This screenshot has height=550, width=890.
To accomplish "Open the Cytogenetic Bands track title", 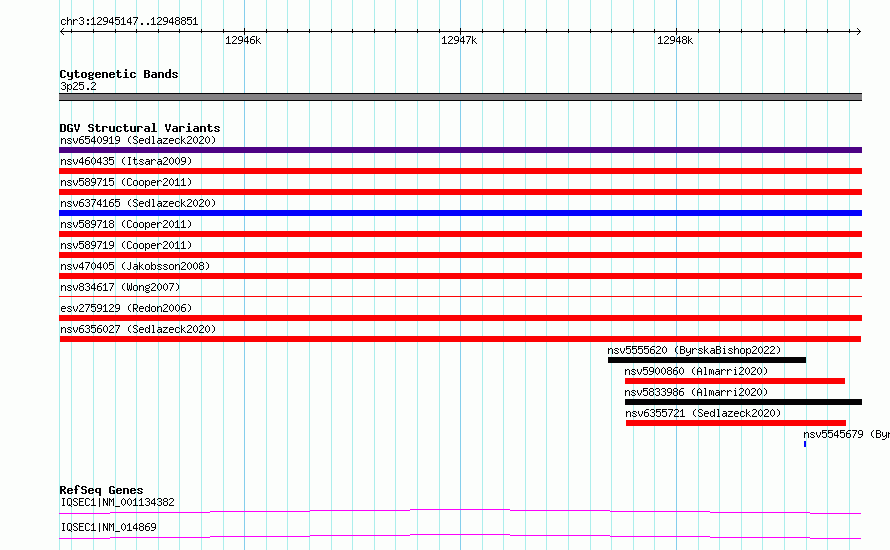I will point(119,74).
